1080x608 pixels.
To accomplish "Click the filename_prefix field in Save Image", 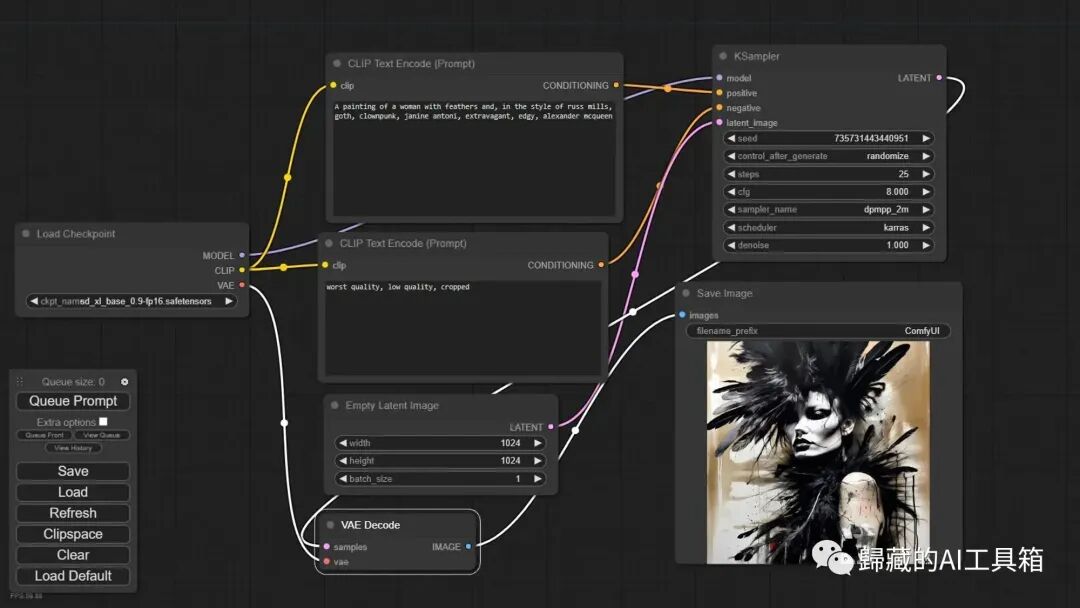I will [818, 331].
